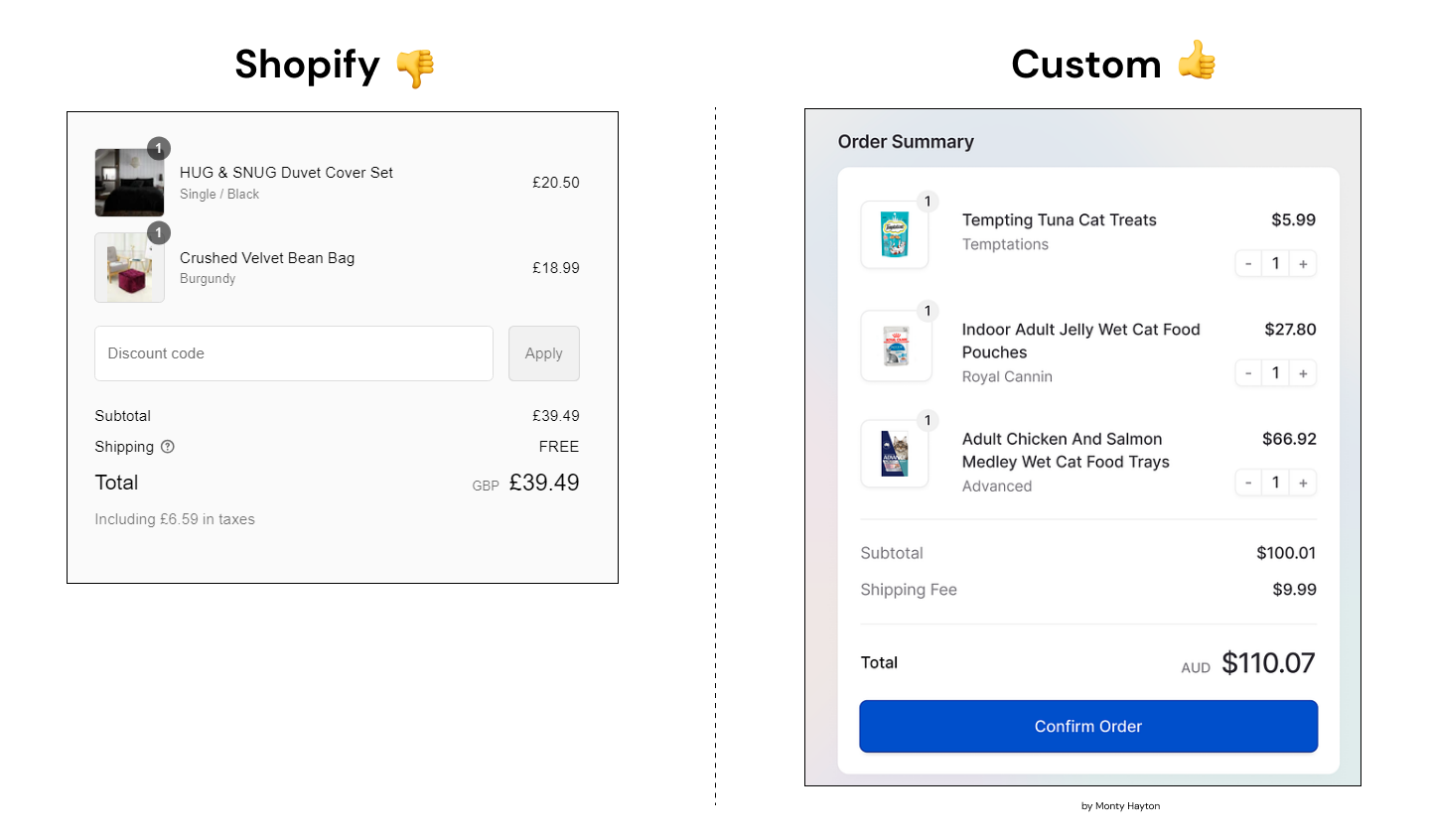This screenshot has width=1430, height=840.
Task: Click the thumbs-up emoji beside Custom heading
Action: tap(1196, 63)
